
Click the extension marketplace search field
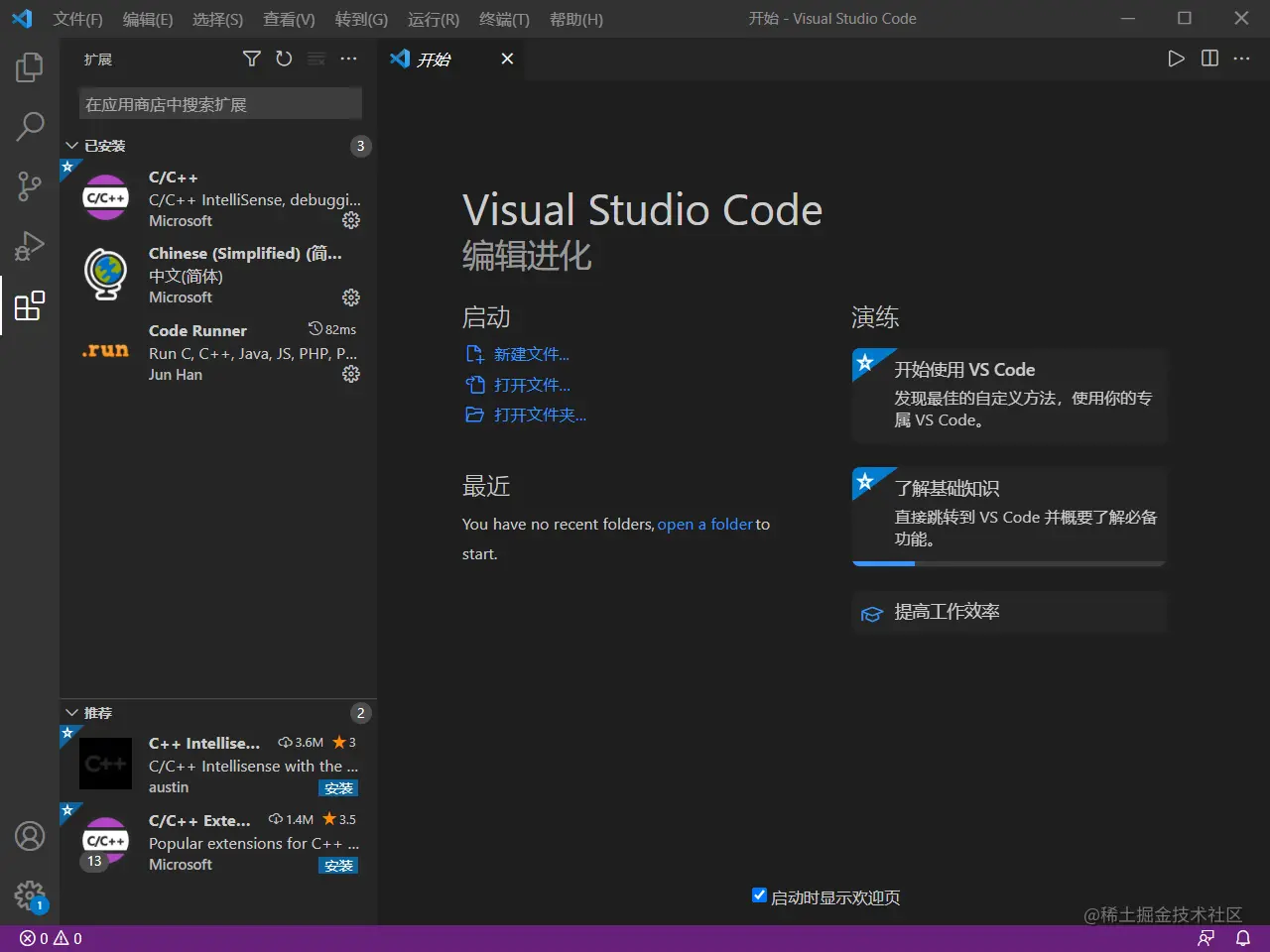[x=220, y=104]
